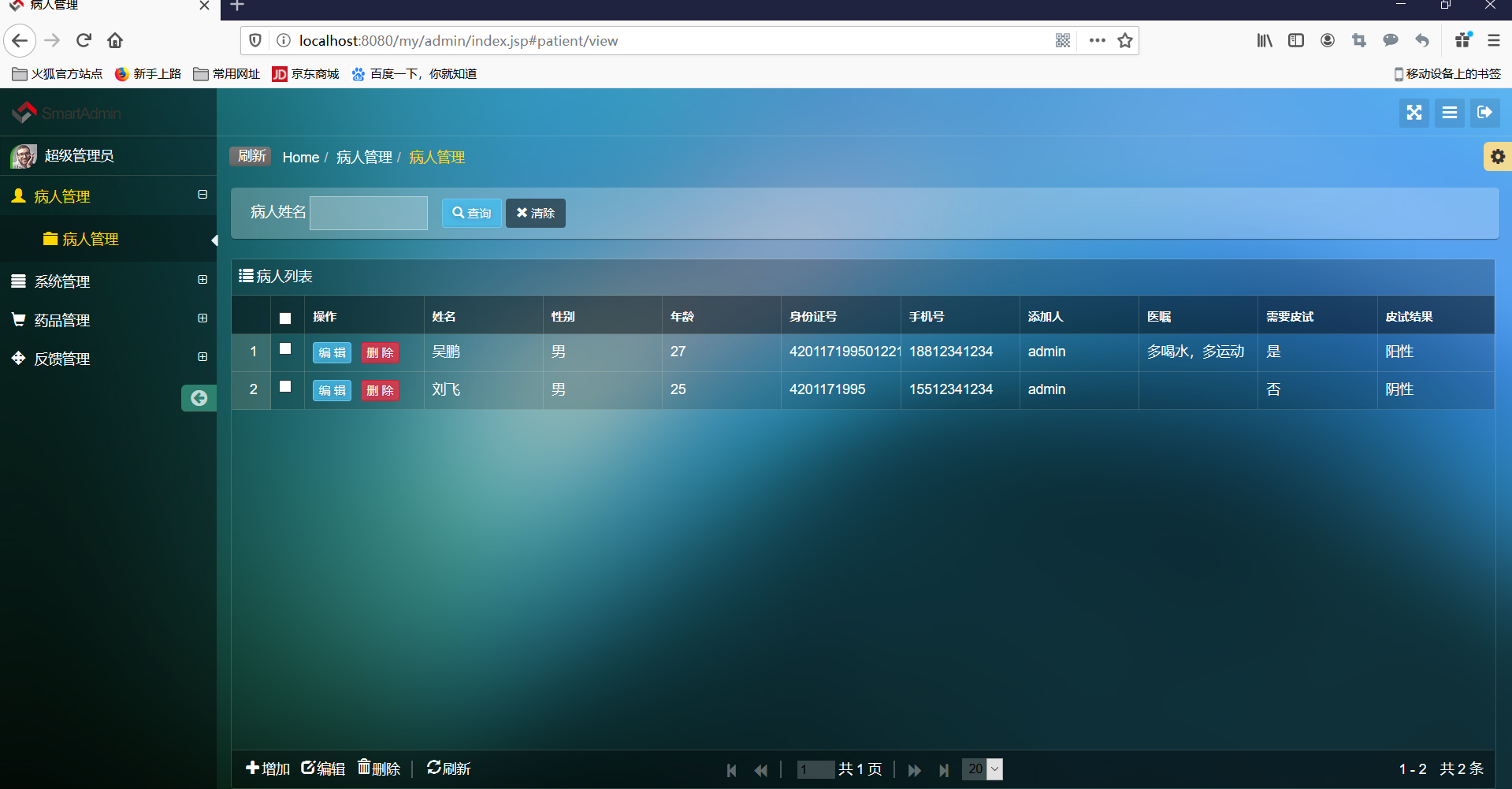This screenshot has height=789, width=1512.
Task: Click 增加 to add a new patient
Action: 266,768
